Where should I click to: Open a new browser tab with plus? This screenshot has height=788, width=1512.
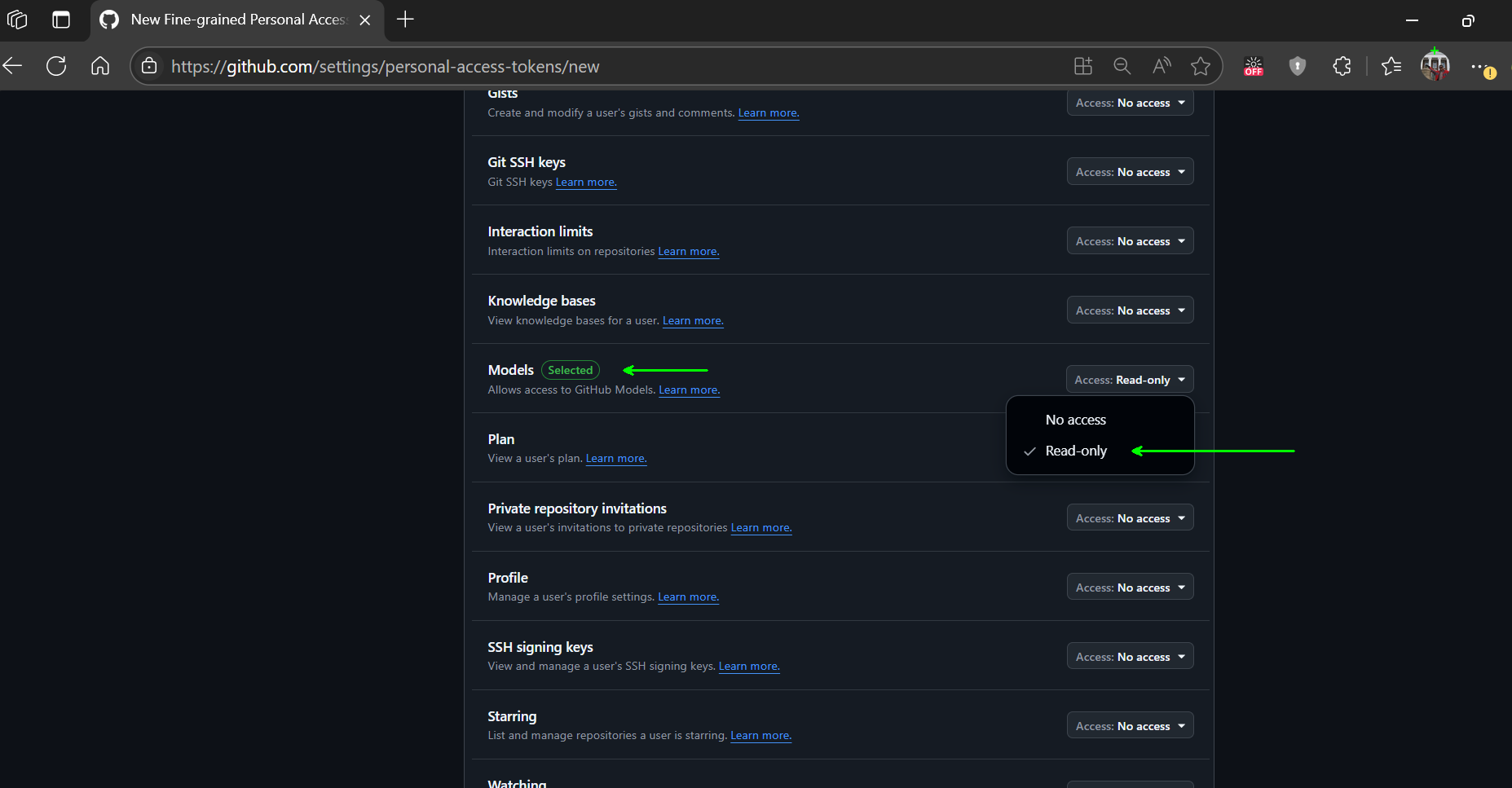coord(405,20)
